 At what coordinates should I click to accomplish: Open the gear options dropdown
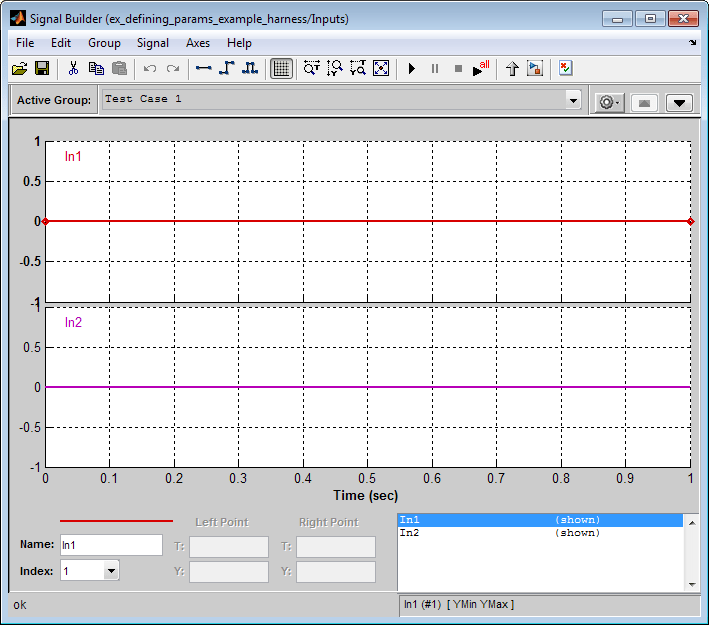click(x=609, y=103)
